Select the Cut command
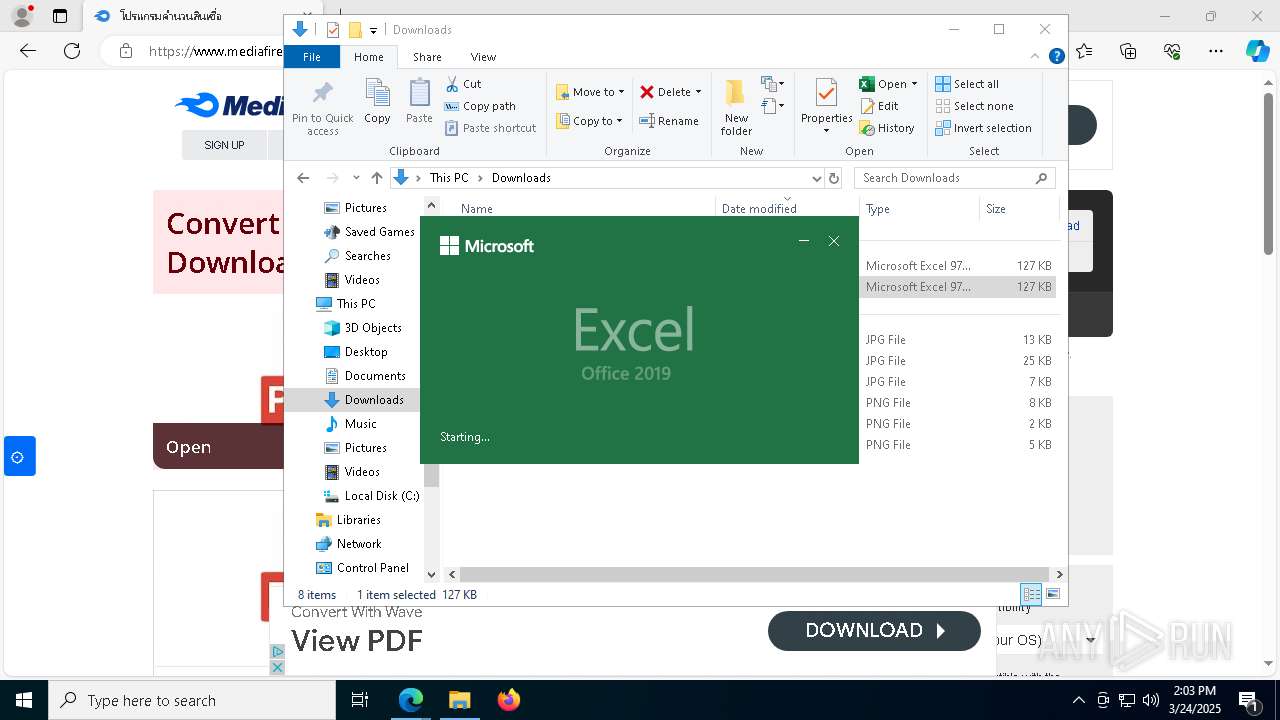1280x720 pixels. point(463,84)
